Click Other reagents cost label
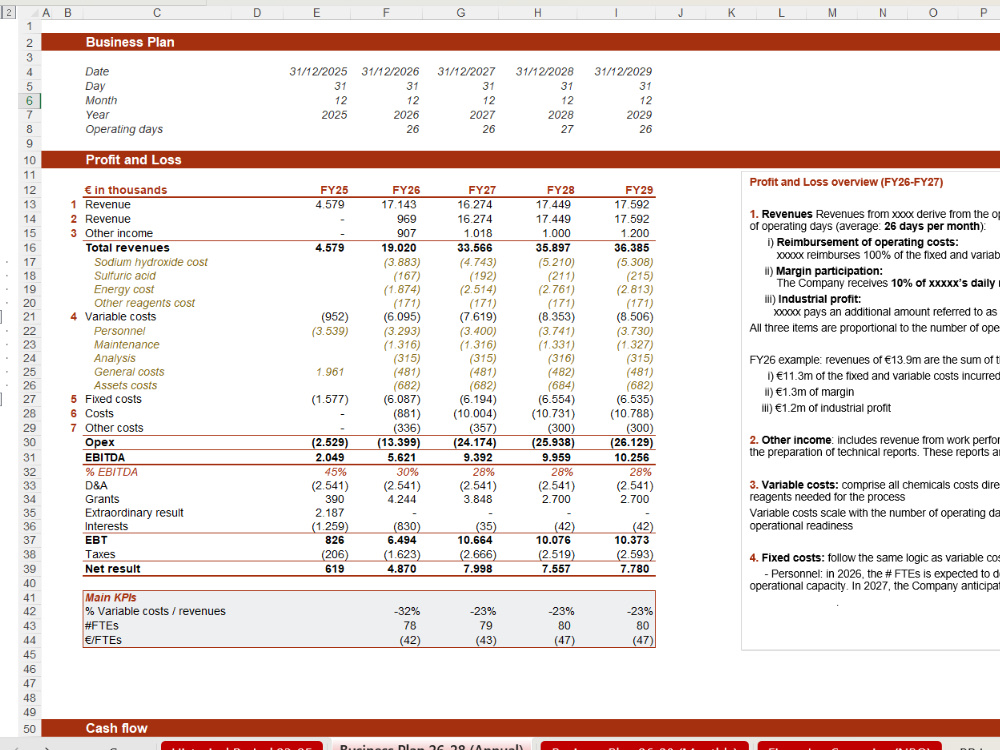 click(145, 304)
